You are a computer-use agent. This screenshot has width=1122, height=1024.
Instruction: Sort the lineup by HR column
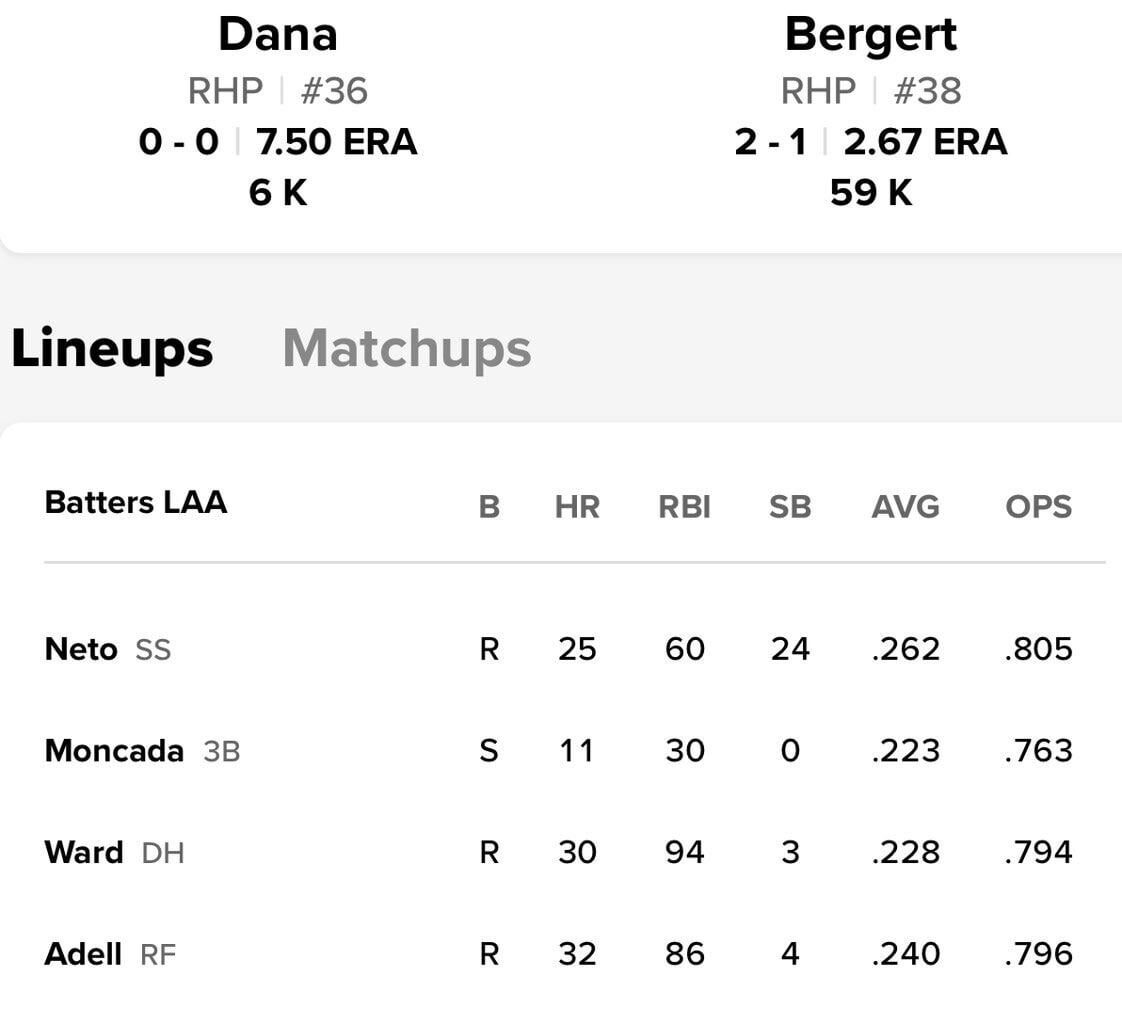click(x=577, y=507)
